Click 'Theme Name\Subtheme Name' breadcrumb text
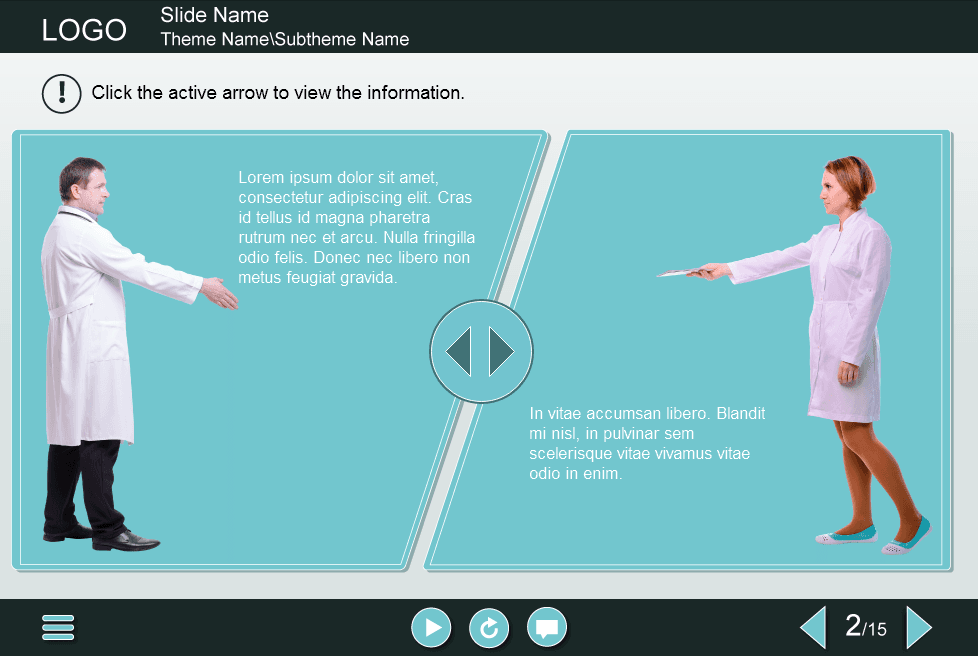This screenshot has height=656, width=978. click(x=285, y=39)
